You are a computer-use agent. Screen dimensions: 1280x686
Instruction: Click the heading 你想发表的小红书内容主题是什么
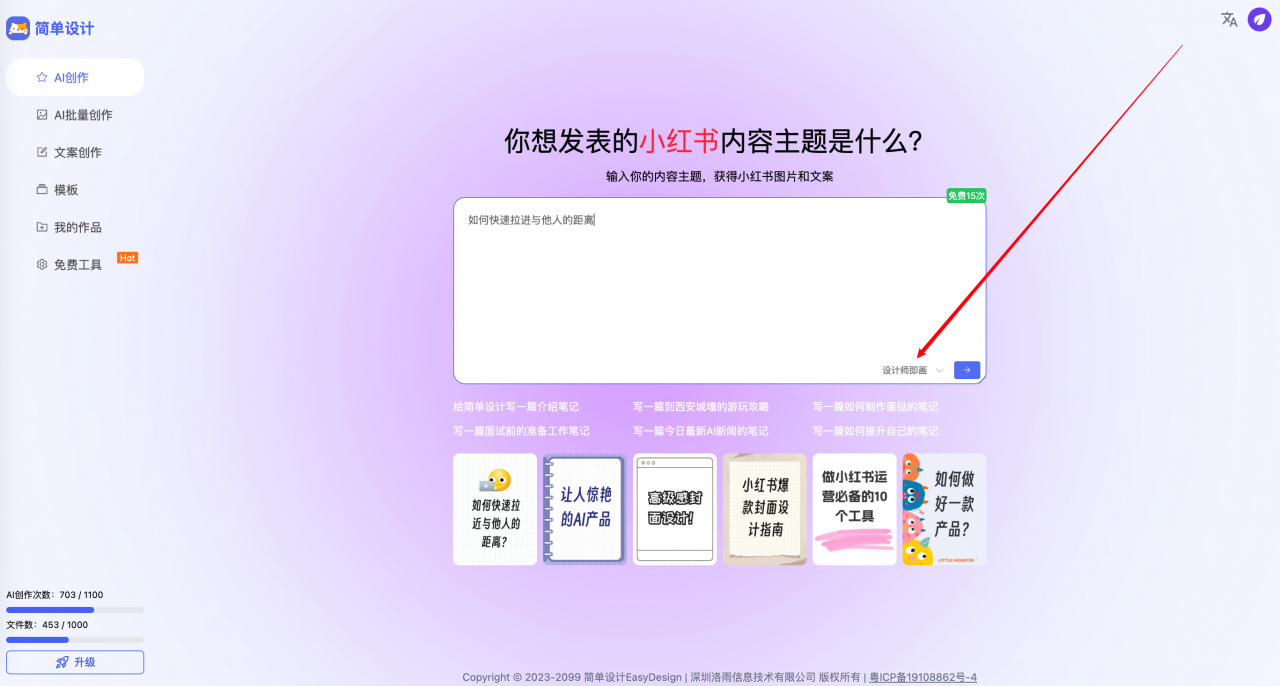coord(713,141)
